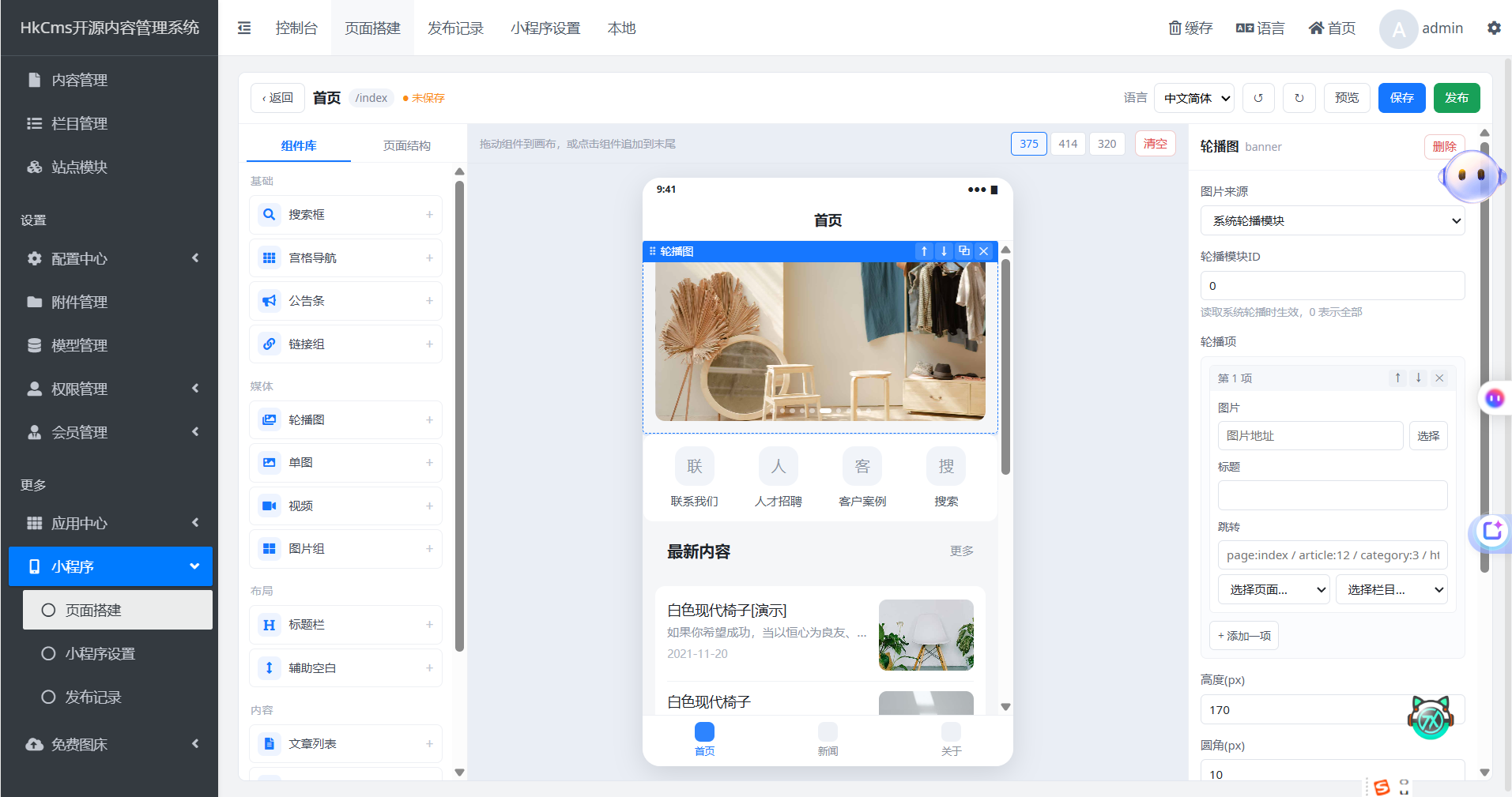Select the 375 canvas width option

click(1029, 144)
